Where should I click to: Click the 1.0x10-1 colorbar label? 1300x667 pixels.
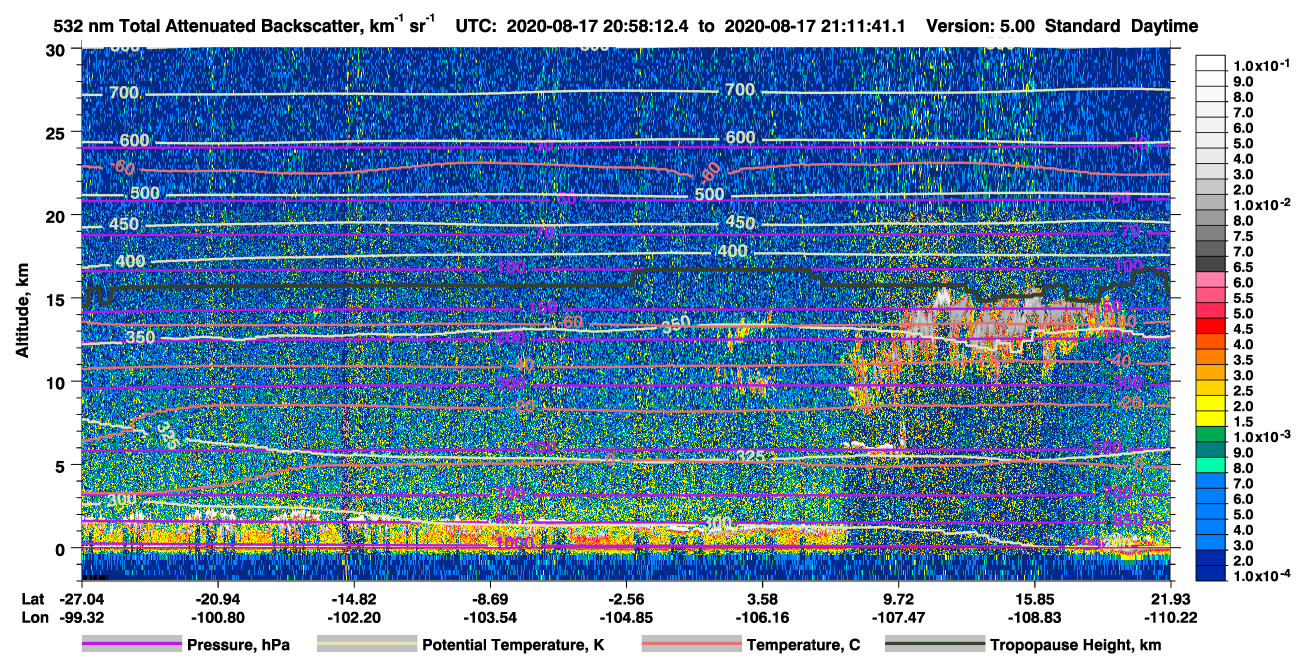click(x=1260, y=65)
